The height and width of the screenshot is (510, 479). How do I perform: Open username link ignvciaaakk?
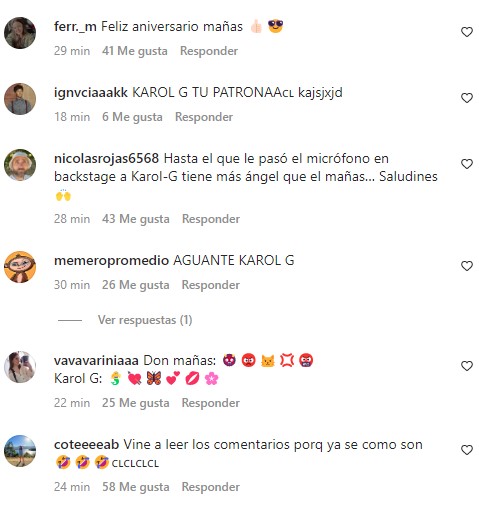click(x=91, y=92)
